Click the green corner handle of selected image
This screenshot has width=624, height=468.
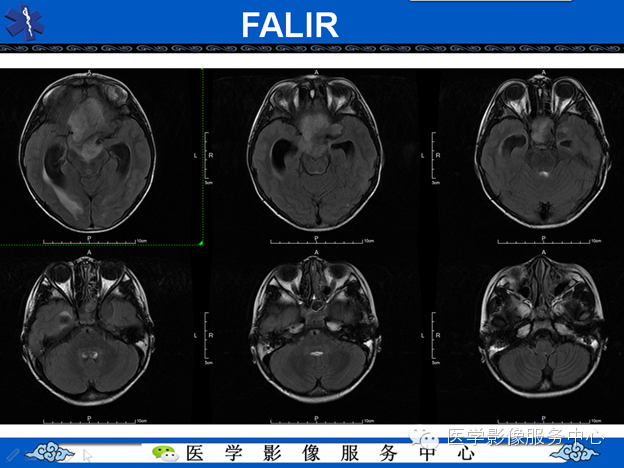(201, 242)
